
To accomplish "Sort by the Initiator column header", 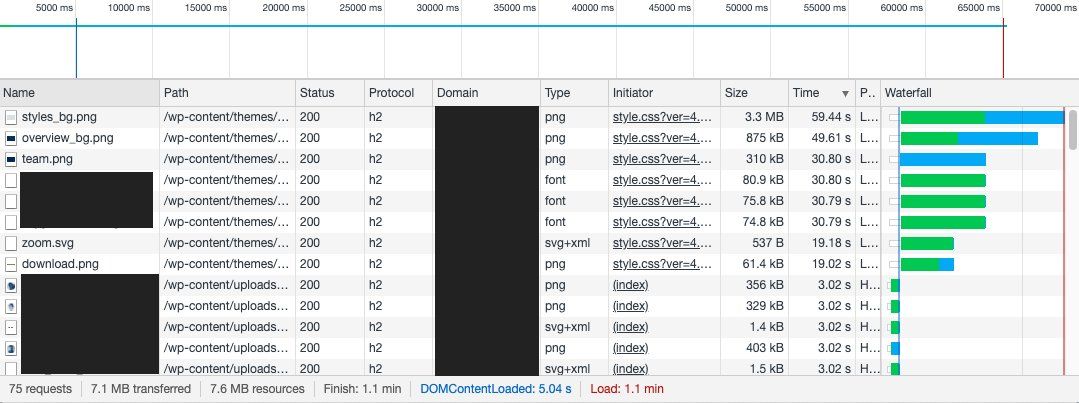I will coord(664,93).
